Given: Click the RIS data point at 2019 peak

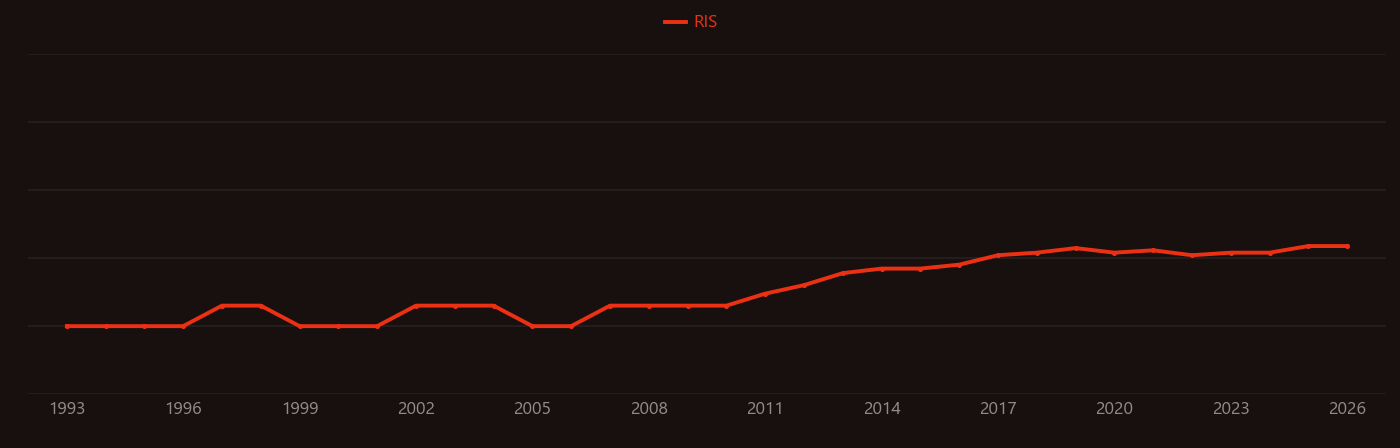Looking at the screenshot, I should (1075, 248).
